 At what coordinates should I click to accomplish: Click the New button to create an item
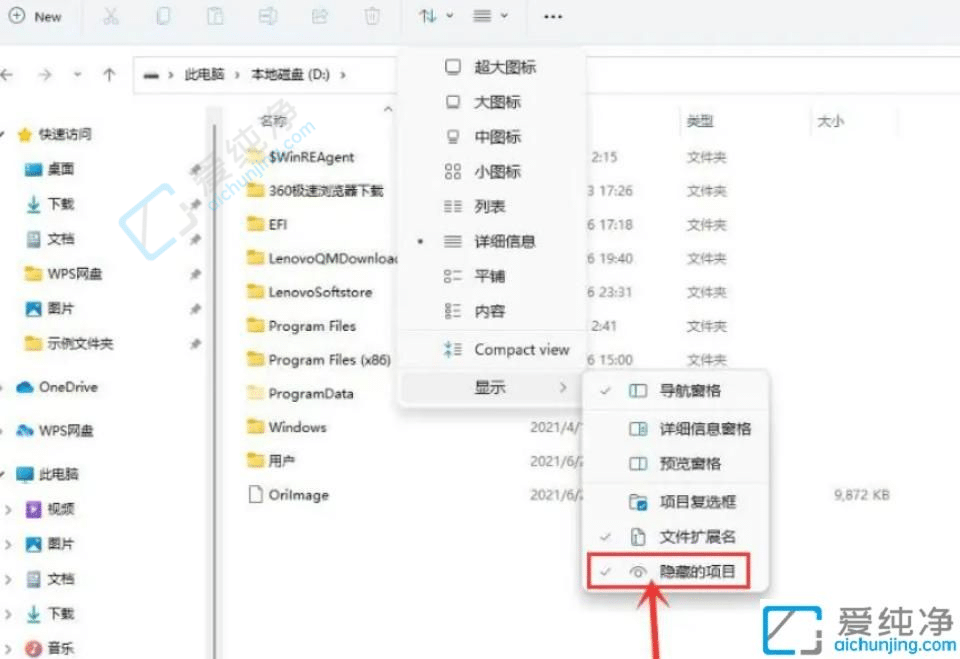pos(38,17)
